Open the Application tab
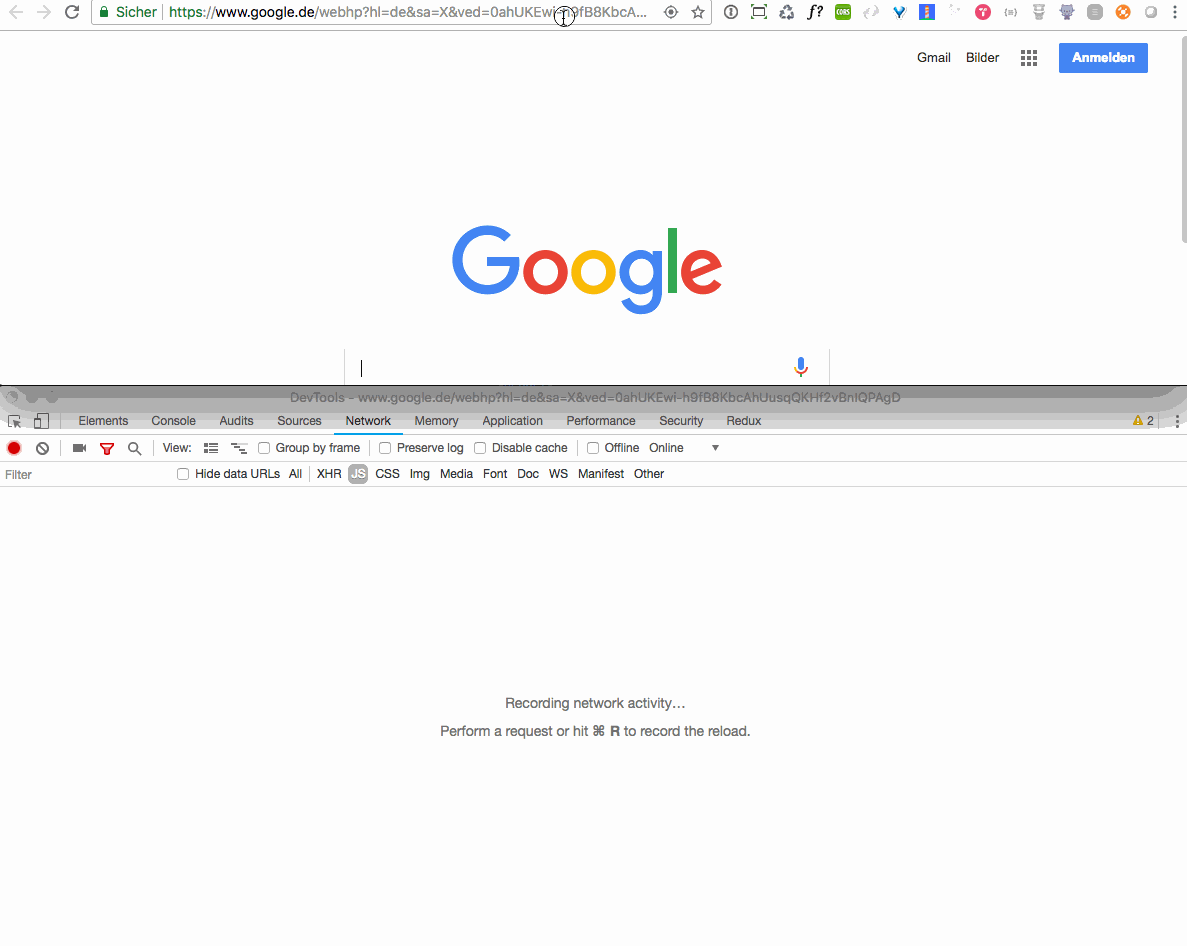Image resolution: width=1187 pixels, height=946 pixels. click(512, 421)
